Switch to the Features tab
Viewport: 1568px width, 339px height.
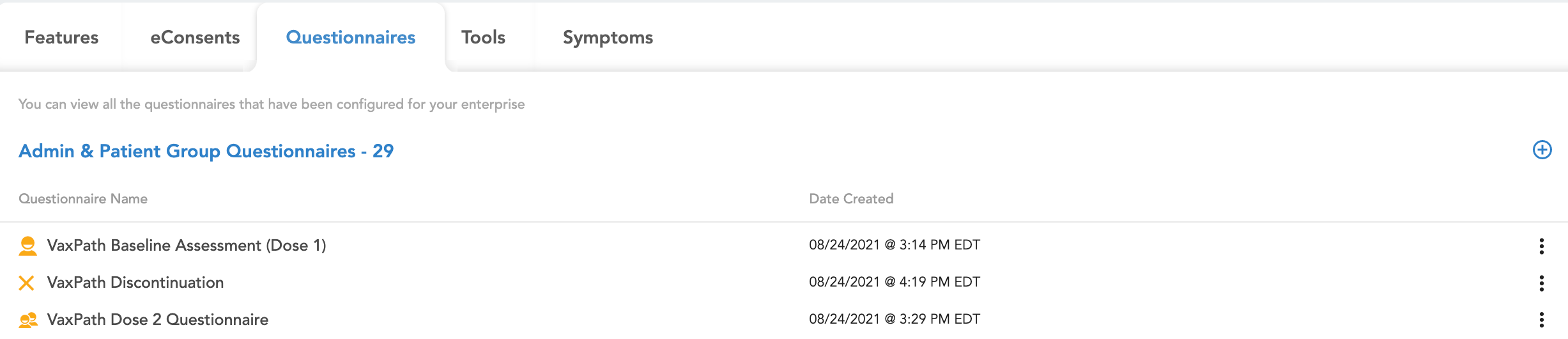[61, 37]
